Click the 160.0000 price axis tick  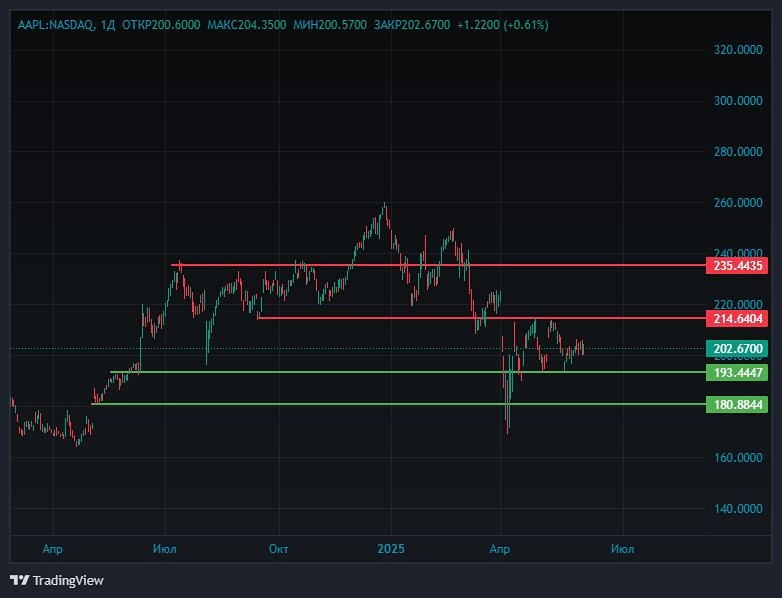pos(738,457)
